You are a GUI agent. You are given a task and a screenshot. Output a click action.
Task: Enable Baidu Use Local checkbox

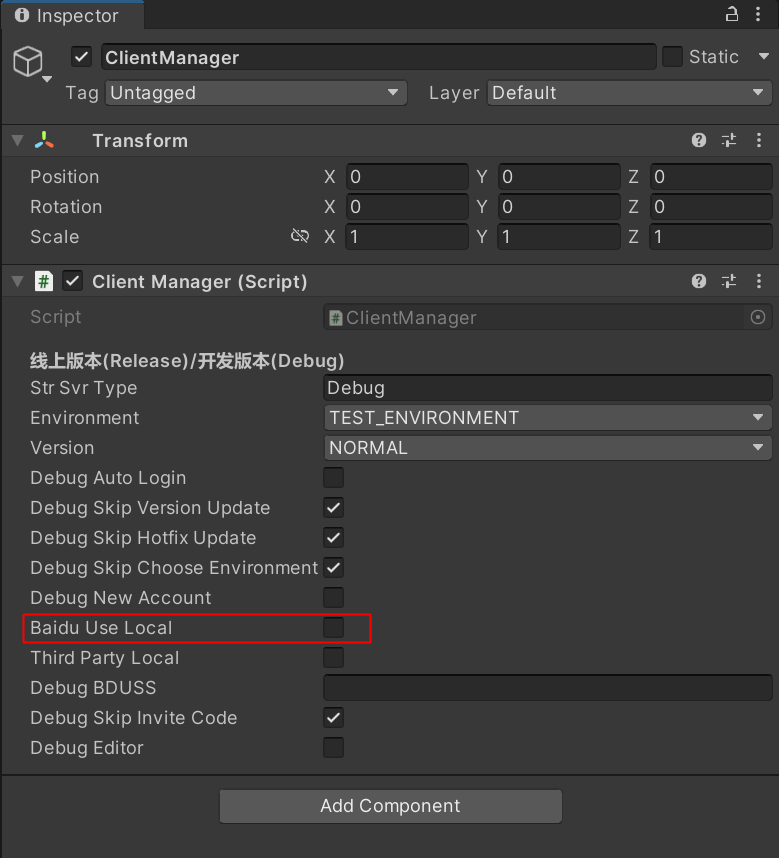click(333, 628)
